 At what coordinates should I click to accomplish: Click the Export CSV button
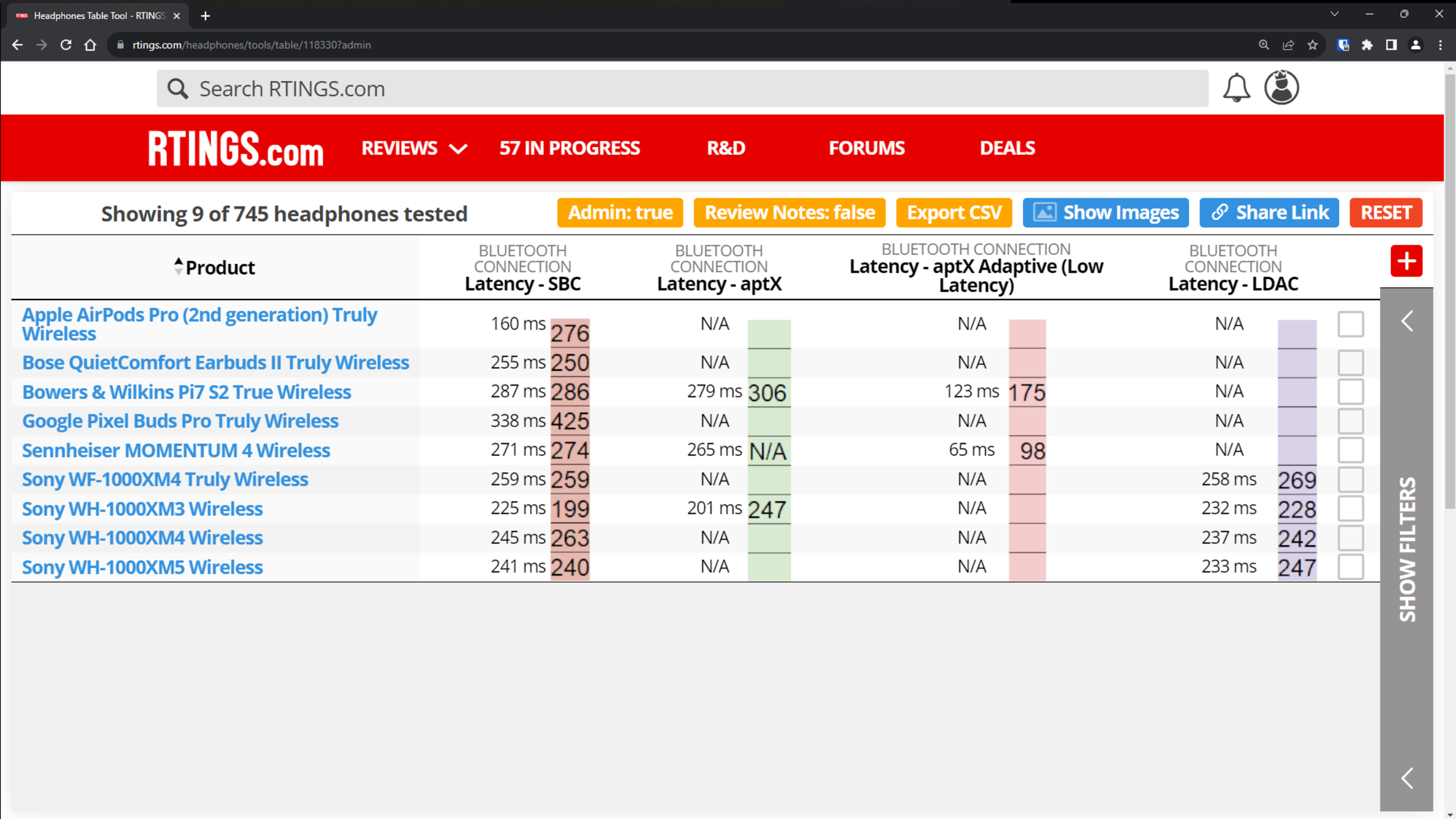[954, 212]
